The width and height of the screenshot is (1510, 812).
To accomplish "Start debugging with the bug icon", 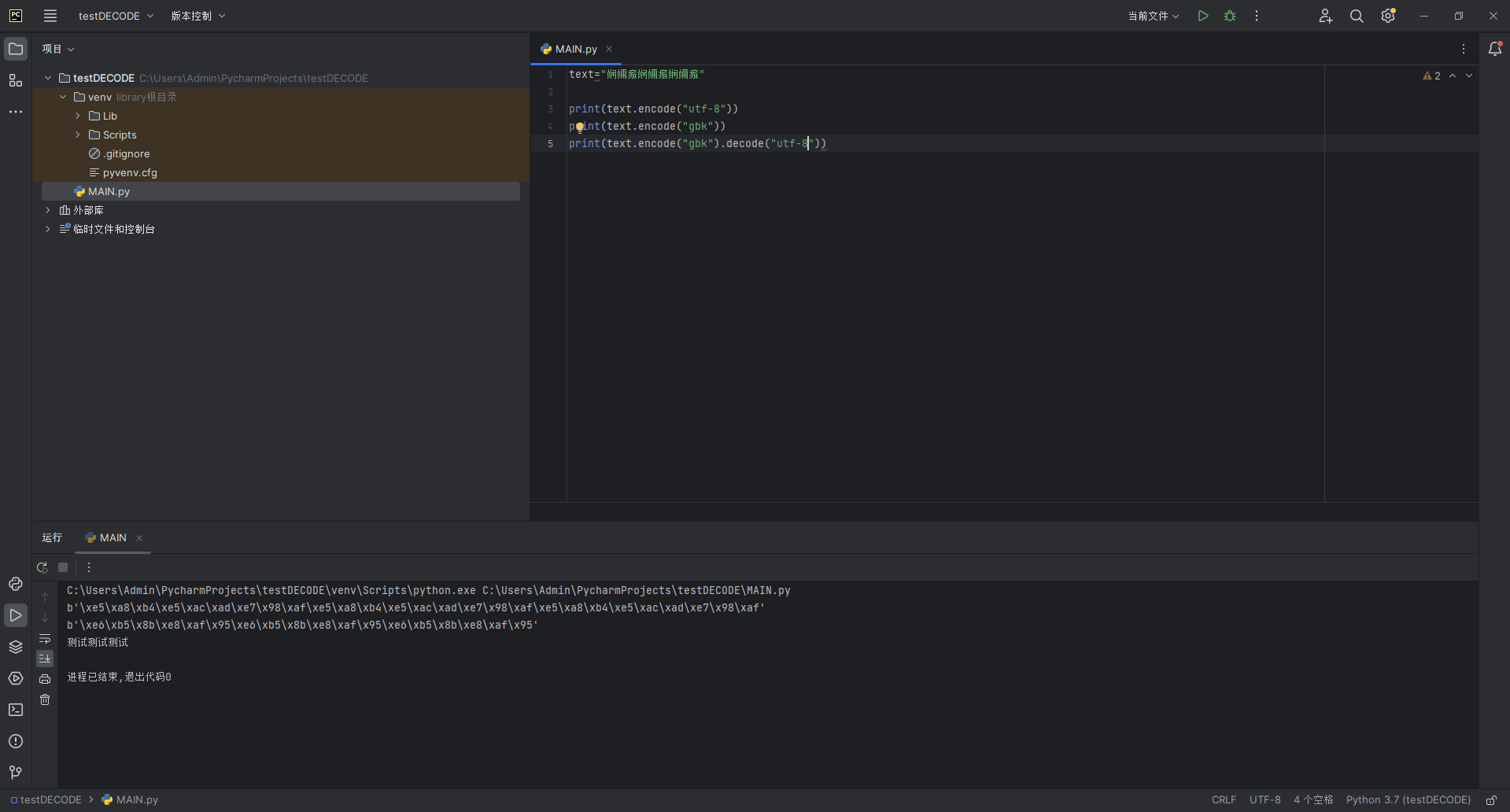I will 1230,16.
